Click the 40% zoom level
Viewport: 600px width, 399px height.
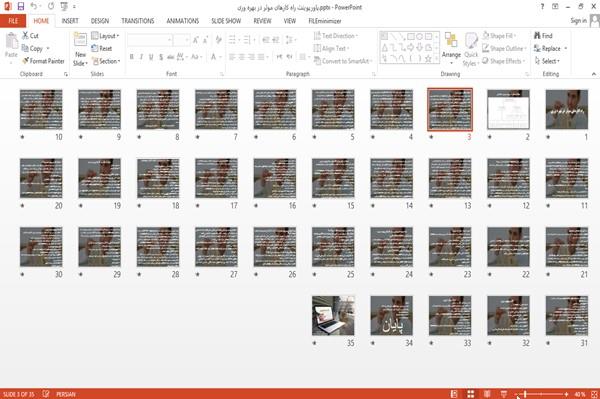[x=580, y=394]
